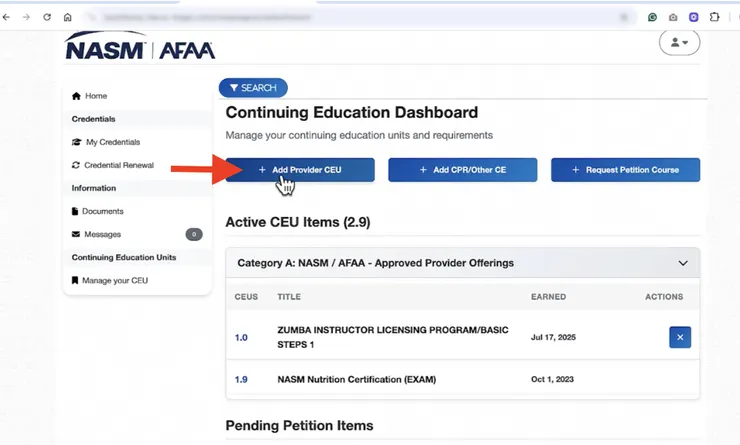Image resolution: width=740 pixels, height=445 pixels.
Task: Click the browser back arrow
Action: (x=8, y=17)
